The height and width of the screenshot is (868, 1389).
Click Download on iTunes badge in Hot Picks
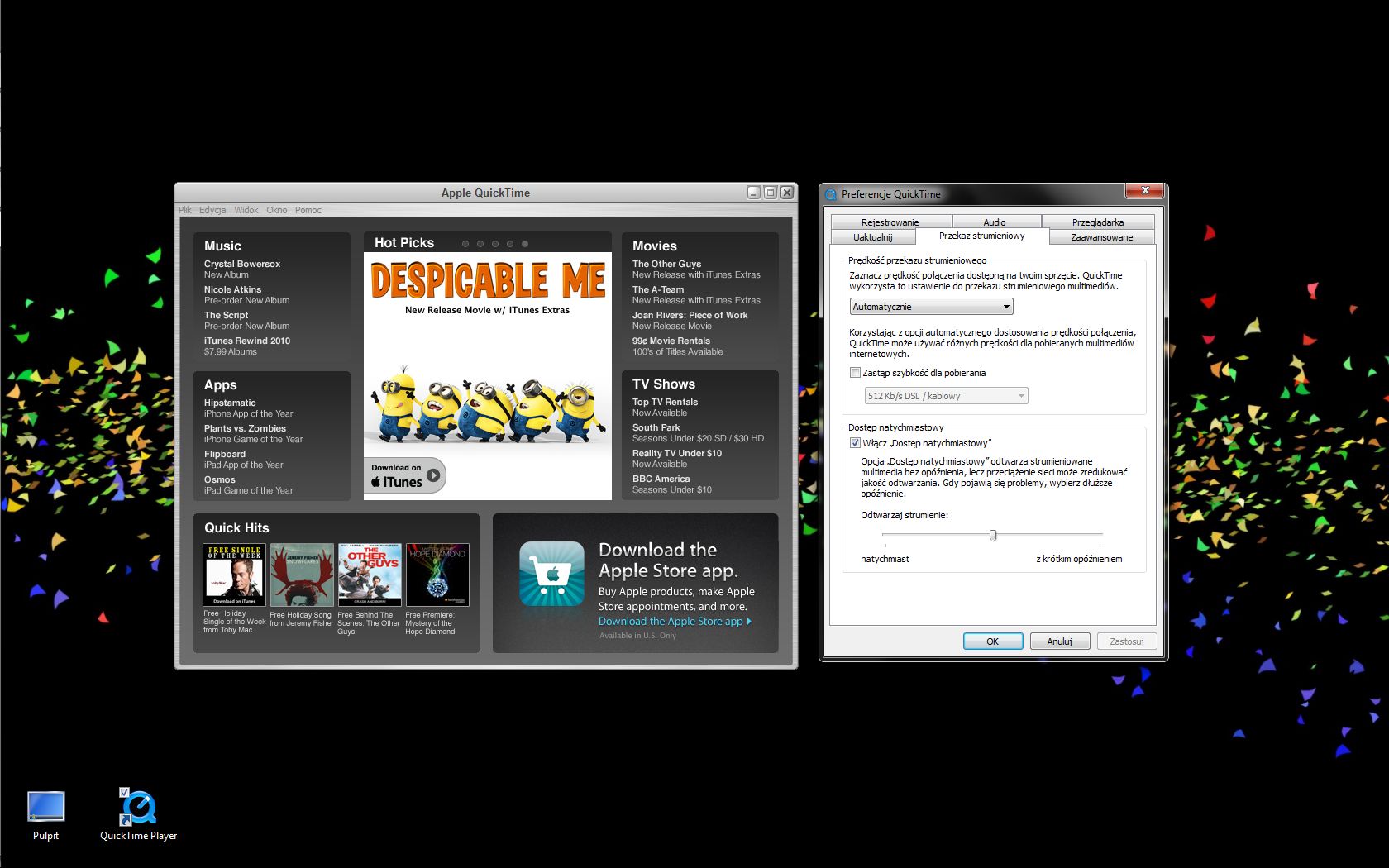(x=405, y=475)
